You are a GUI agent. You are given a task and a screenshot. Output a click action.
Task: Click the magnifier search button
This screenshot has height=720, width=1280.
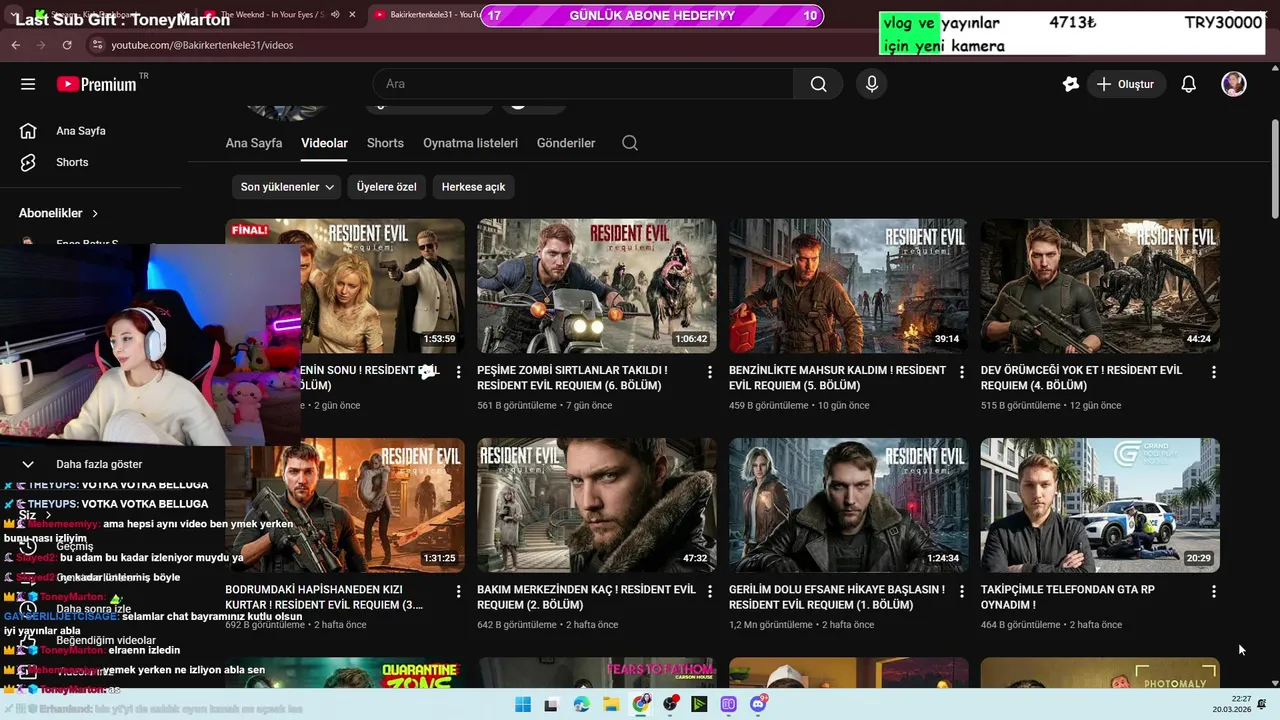point(818,84)
